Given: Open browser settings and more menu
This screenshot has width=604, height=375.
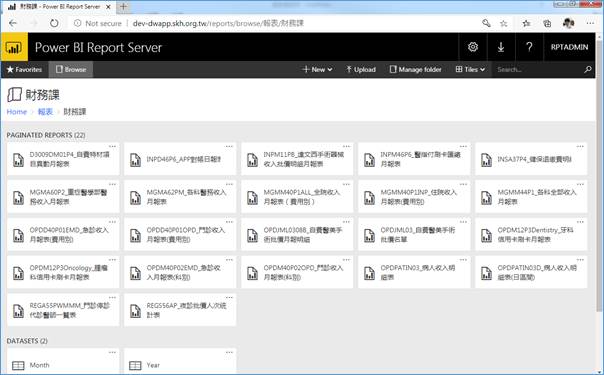Looking at the screenshot, I should pos(590,23).
